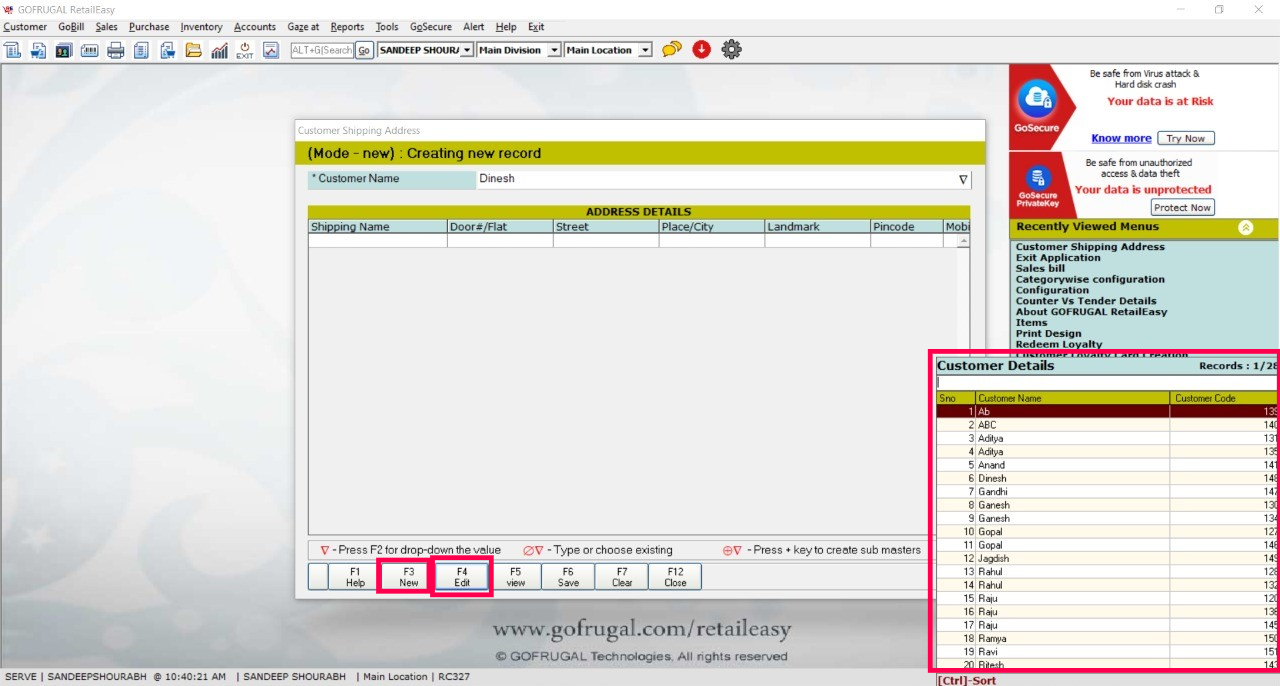1280x686 pixels.
Task: Click the Customer Details search box
Action: pos(1106,382)
